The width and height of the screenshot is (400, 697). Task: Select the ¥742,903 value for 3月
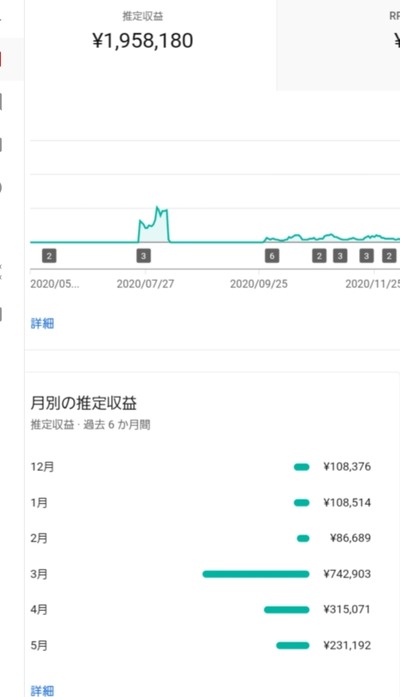pos(347,574)
